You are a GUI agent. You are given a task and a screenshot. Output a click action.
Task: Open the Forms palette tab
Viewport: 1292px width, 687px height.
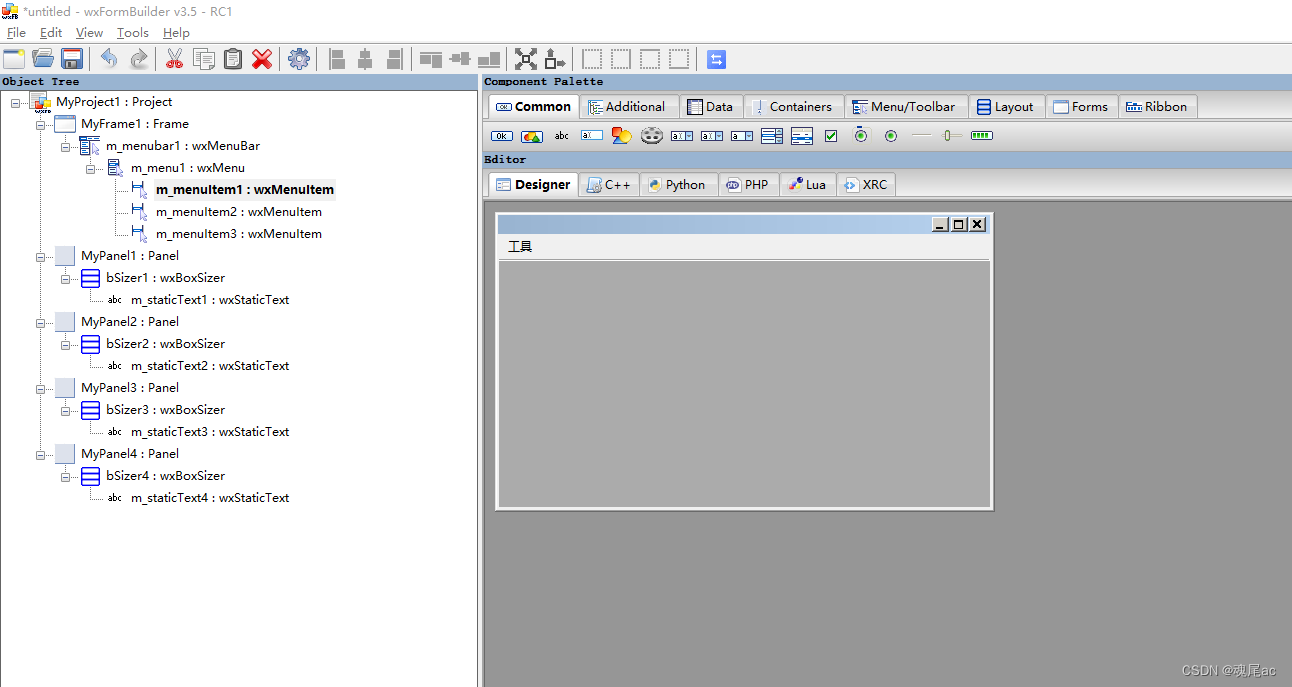pyautogui.click(x=1081, y=106)
